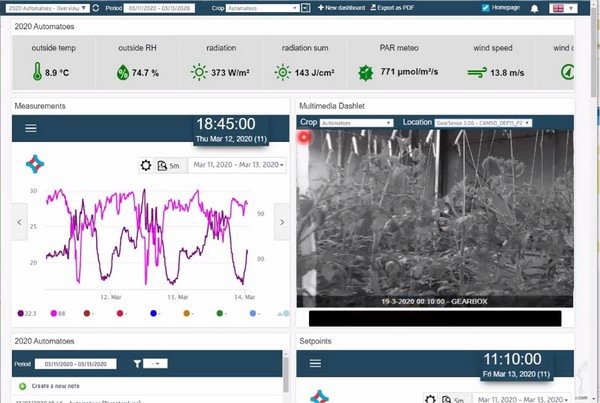Click the notifications bell icon
600x403 pixels.
pos(535,8)
